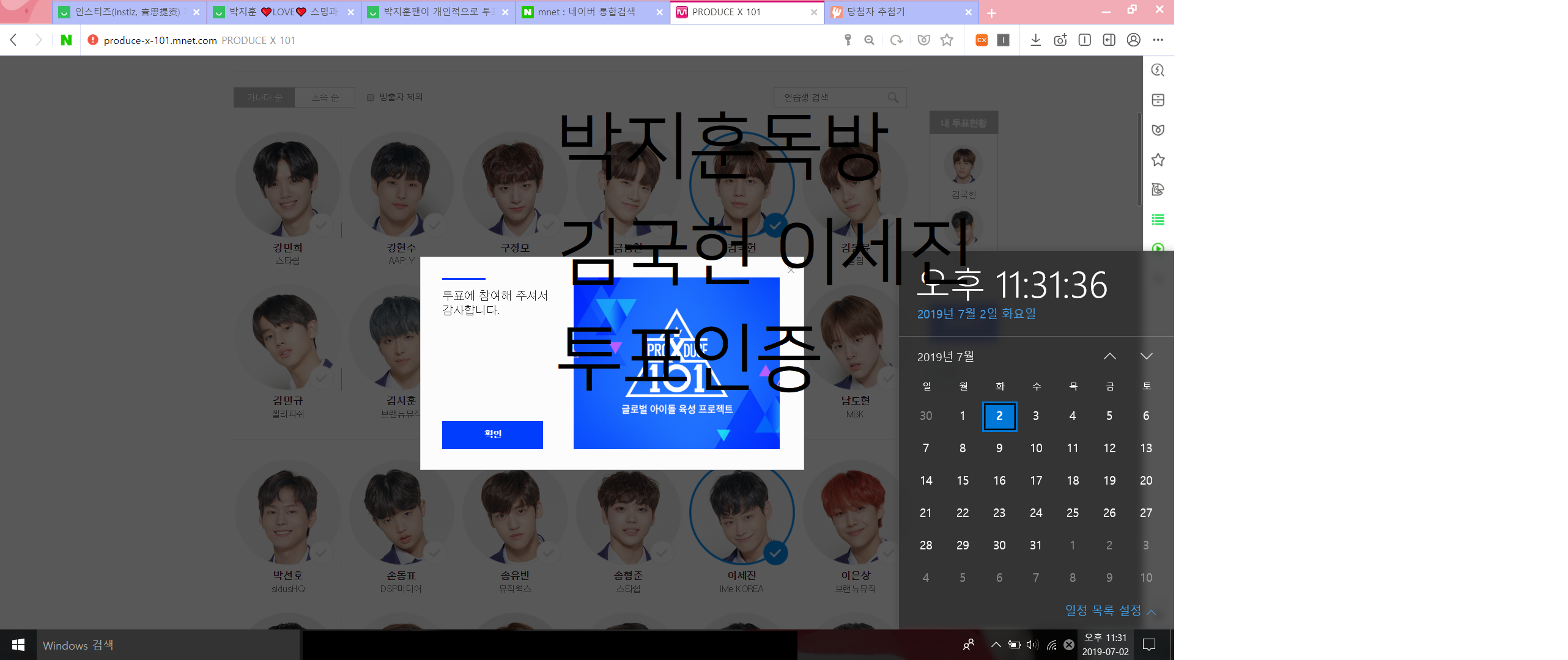
Task: Open the sidebar search lightning icon
Action: click(x=1158, y=70)
